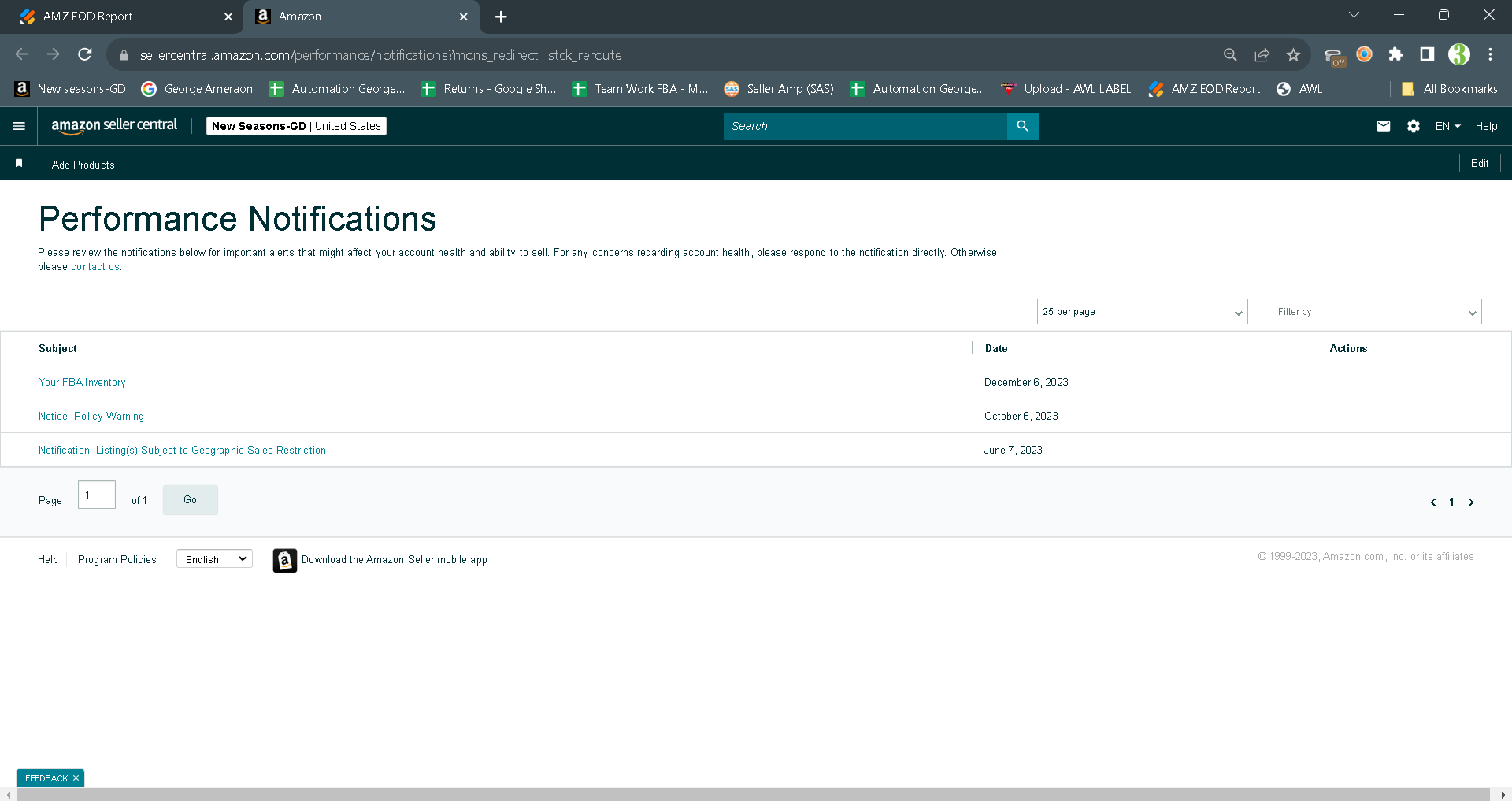Go to next page with right chevron
The width and height of the screenshot is (1512, 801).
(x=1471, y=502)
